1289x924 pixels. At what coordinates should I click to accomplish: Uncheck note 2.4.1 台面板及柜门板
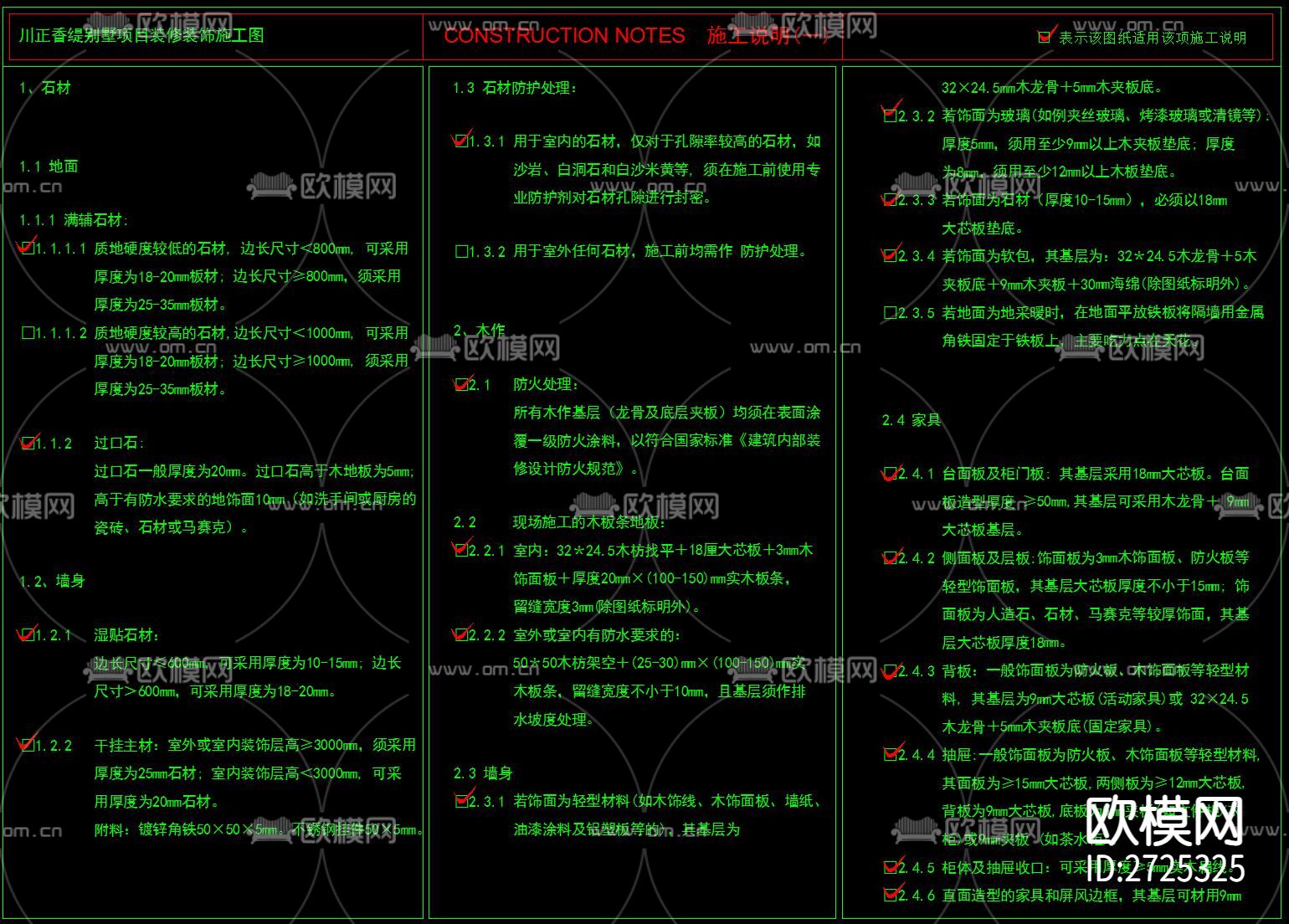[x=889, y=471]
